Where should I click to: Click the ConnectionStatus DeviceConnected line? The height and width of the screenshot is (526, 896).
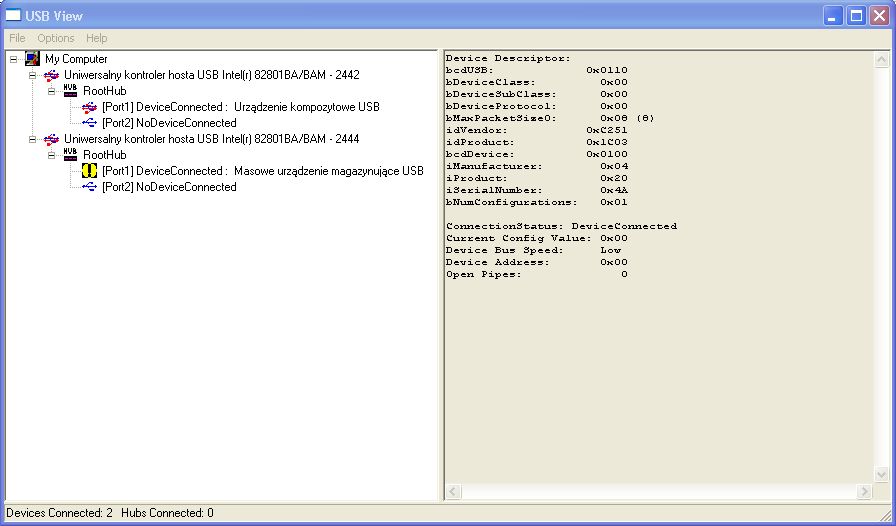561,226
